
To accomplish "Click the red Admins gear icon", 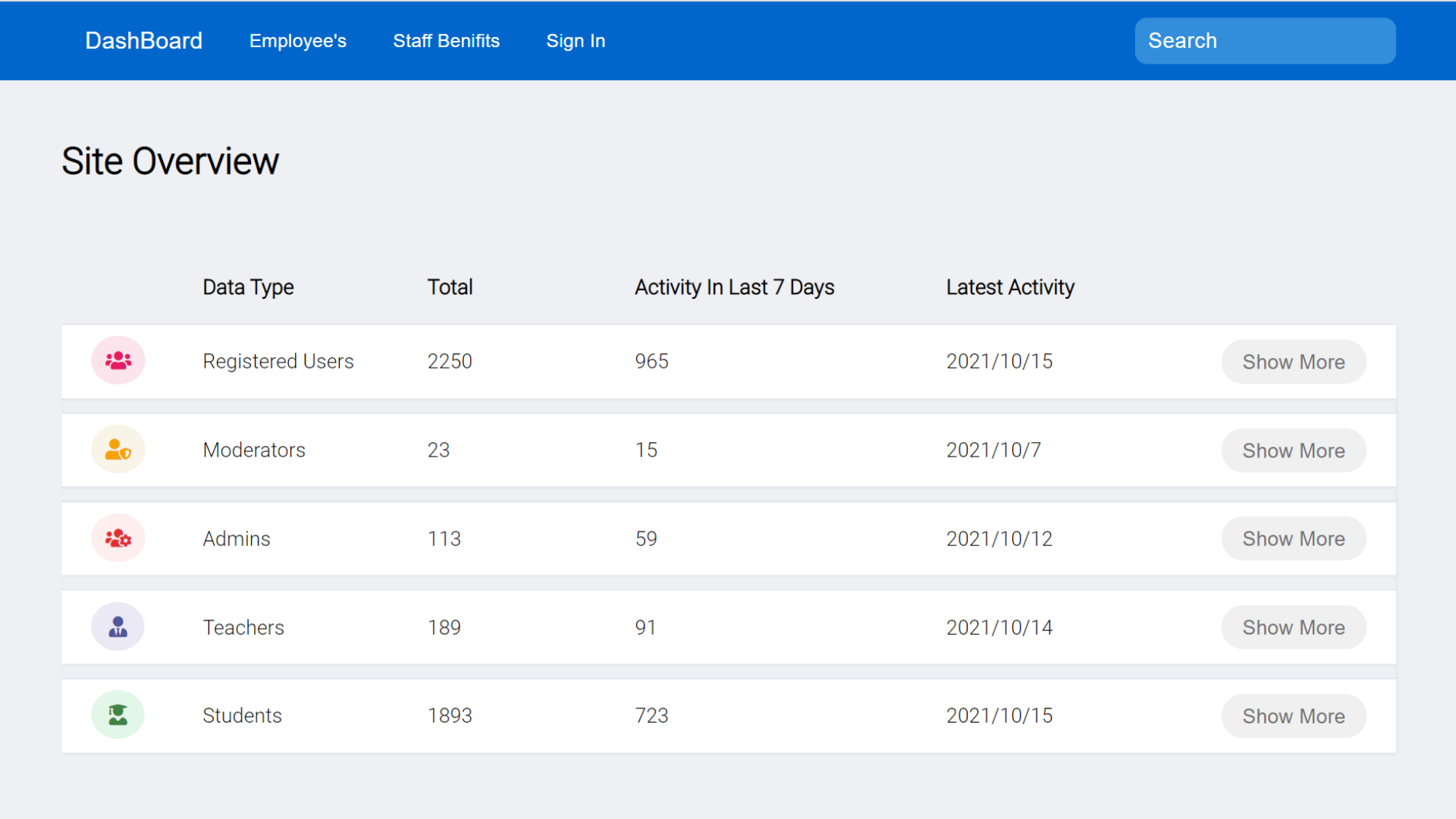I will pos(118,538).
